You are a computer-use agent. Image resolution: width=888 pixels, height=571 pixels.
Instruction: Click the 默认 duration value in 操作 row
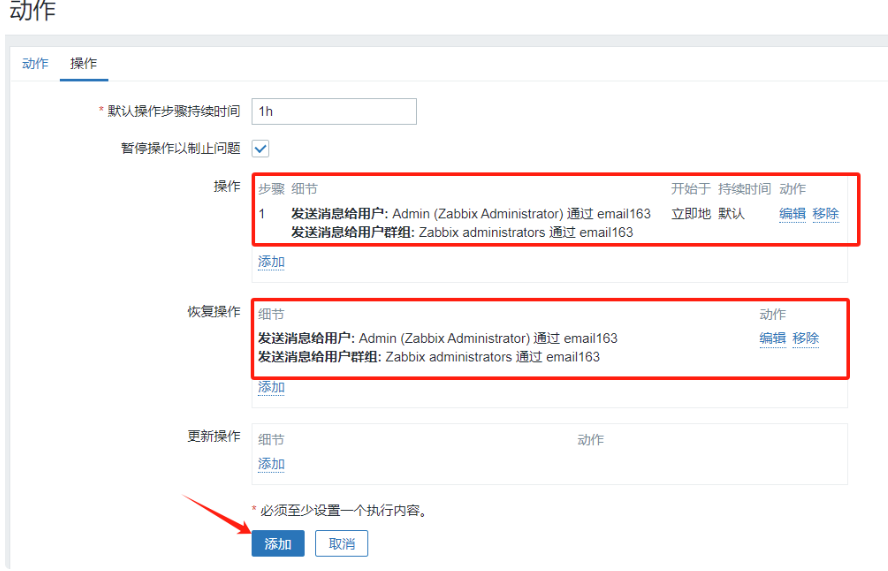[x=731, y=214]
